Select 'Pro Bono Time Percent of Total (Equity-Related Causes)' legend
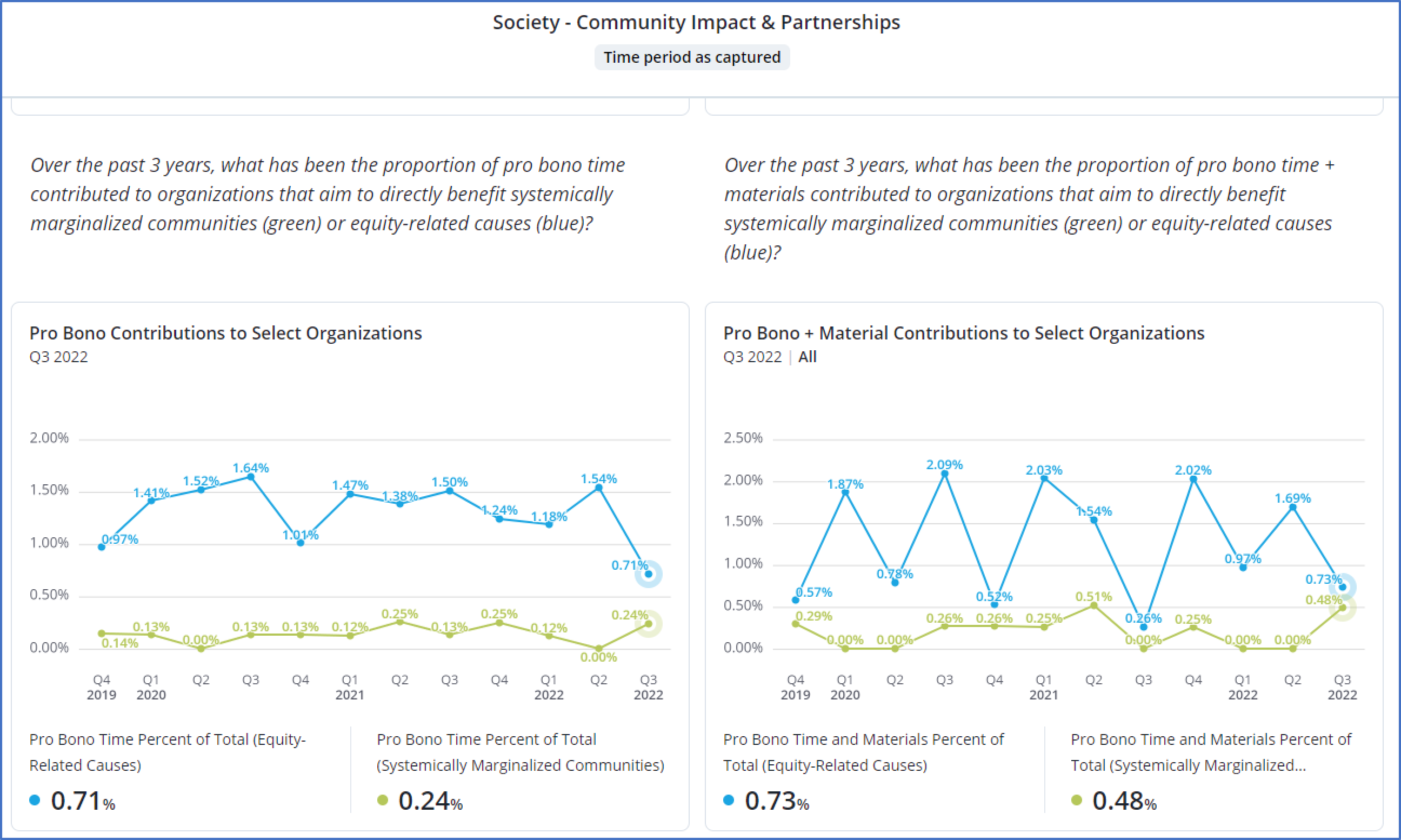The width and height of the screenshot is (1401, 840). (x=168, y=752)
